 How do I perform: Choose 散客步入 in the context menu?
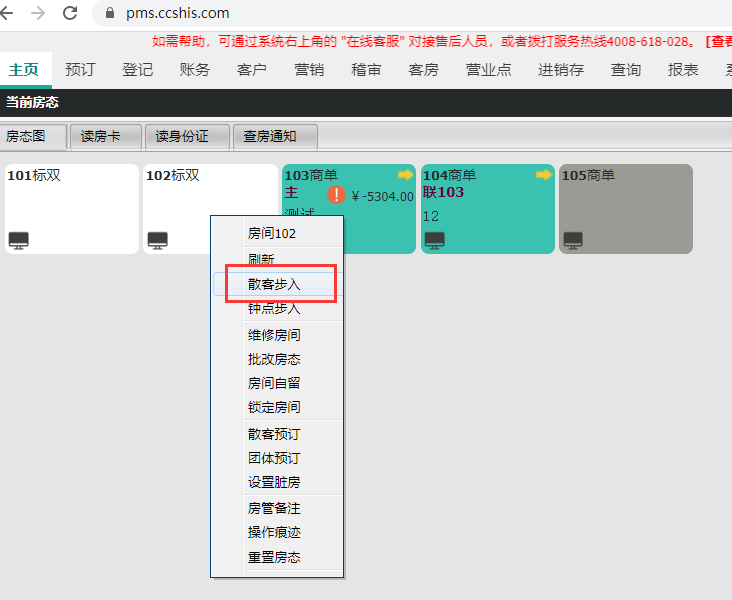coord(278,284)
